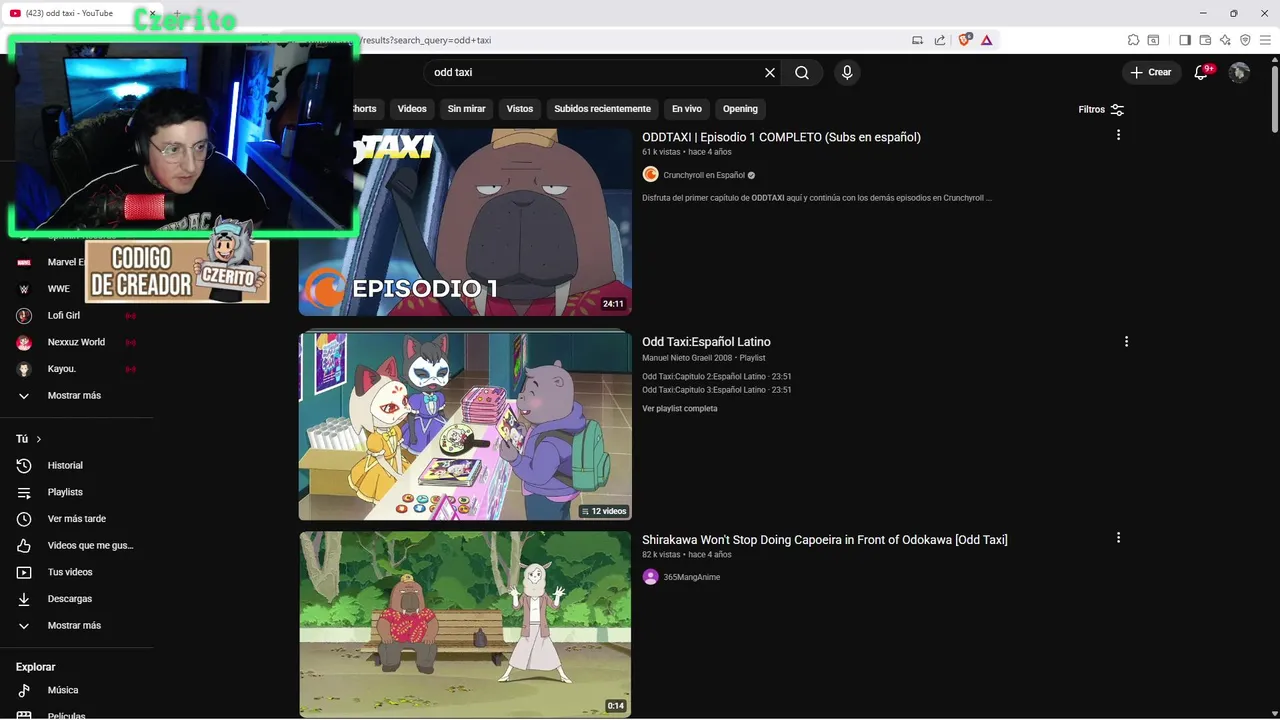The width and height of the screenshot is (1280, 720).
Task: Open the Crunchyroll en Español channel name
Action: tap(704, 175)
